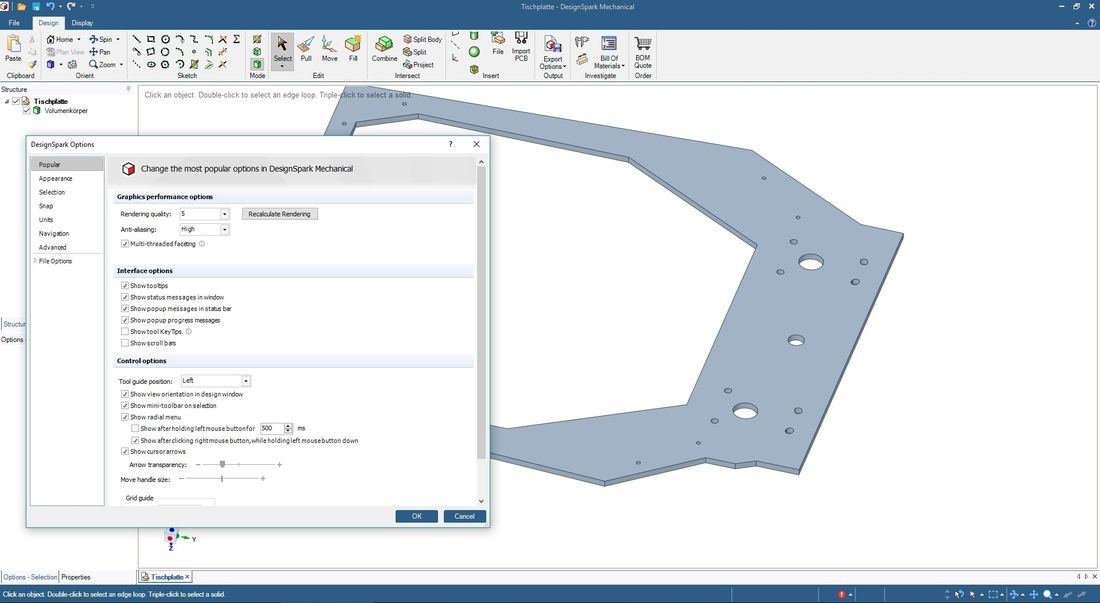
Task: Select the Line sketch tool
Action: (x=136, y=39)
